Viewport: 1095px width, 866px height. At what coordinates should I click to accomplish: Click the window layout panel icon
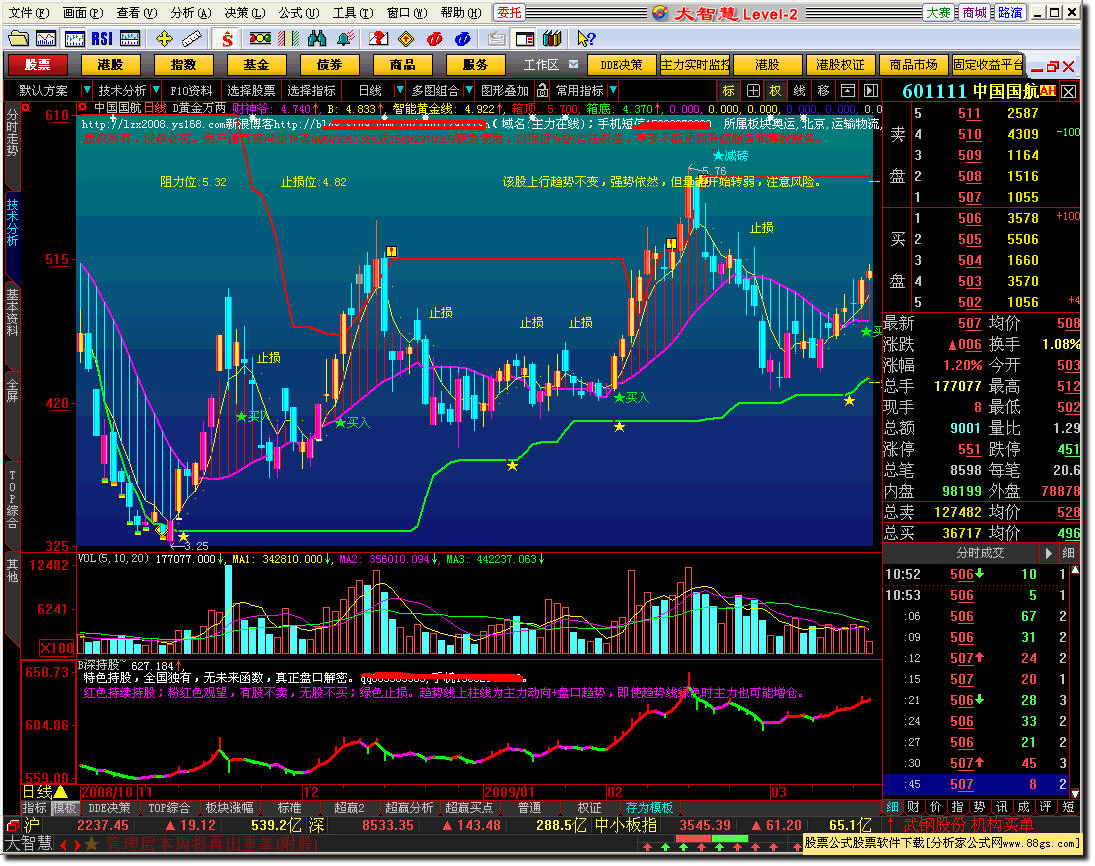point(525,38)
